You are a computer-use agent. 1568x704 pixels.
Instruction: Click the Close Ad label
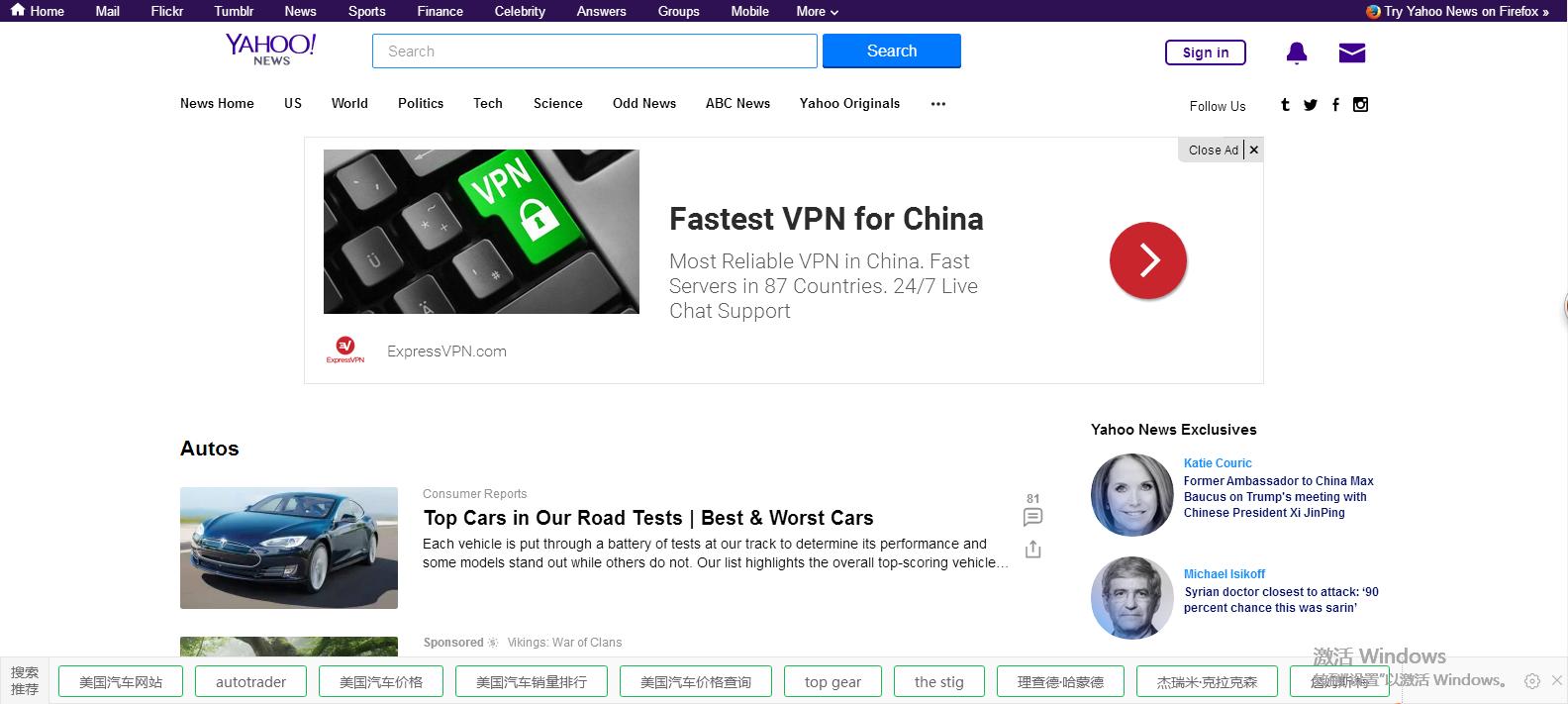pyautogui.click(x=1213, y=150)
